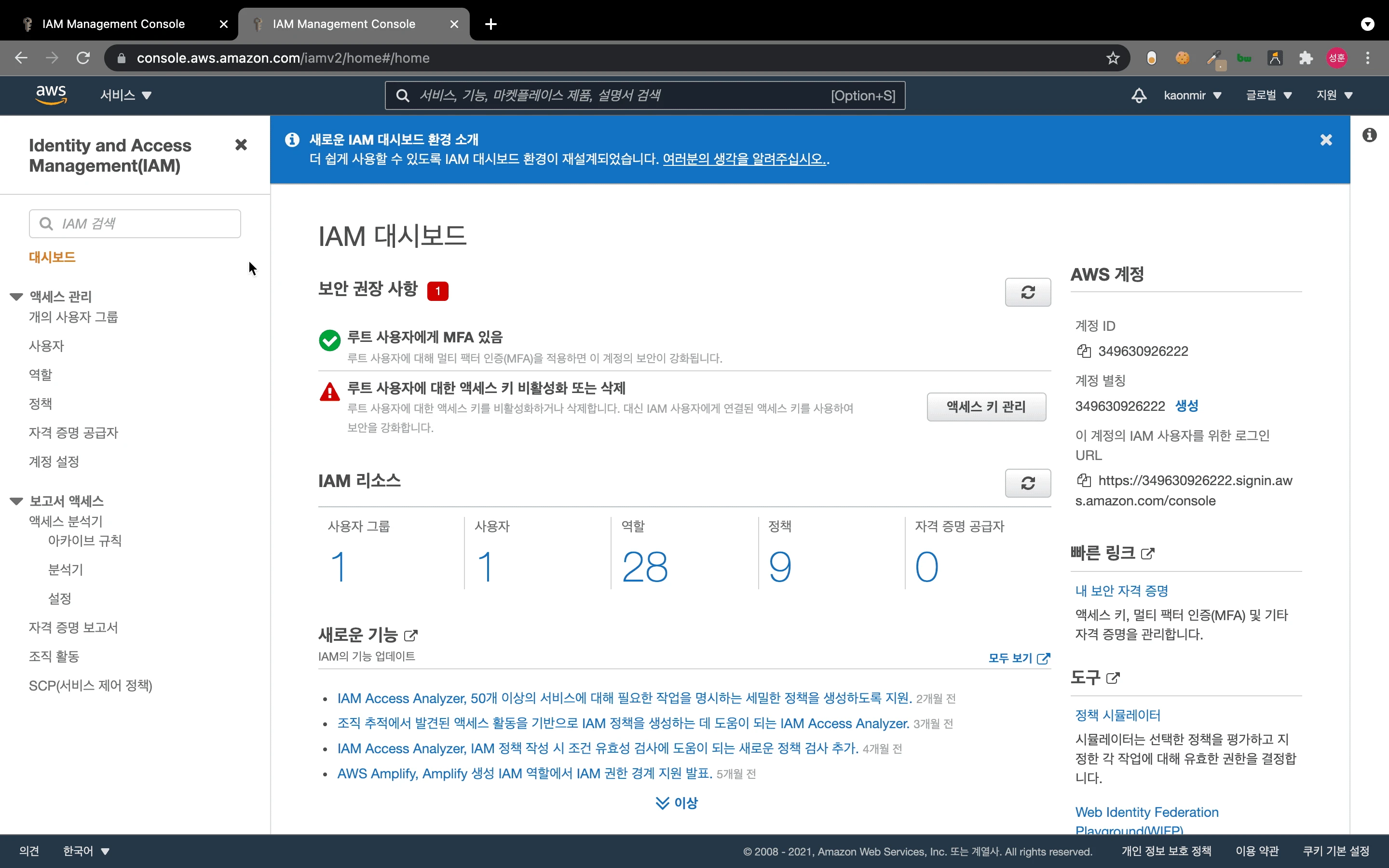The width and height of the screenshot is (1389, 868).
Task: Open the 한국어 language dropdown
Action: (86, 851)
